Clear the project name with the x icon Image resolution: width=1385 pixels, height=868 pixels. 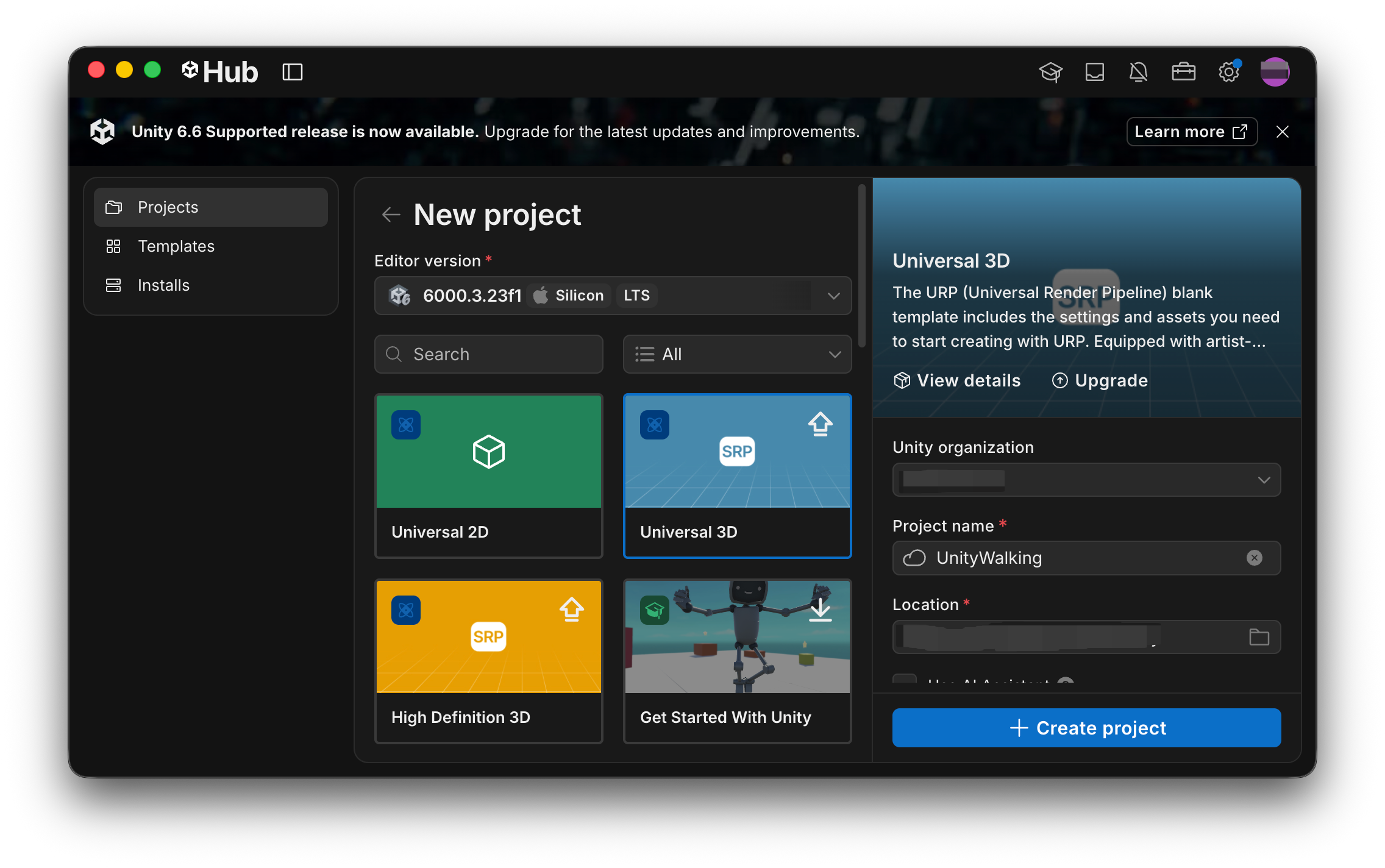tap(1254, 558)
